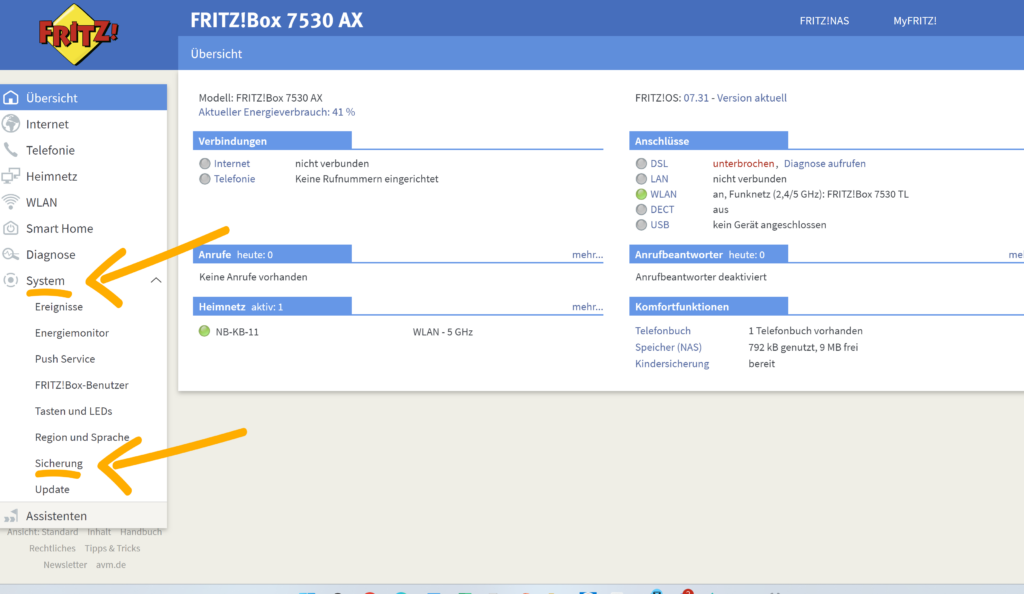1024x594 pixels.
Task: Collapse the System menu with the chevron
Action: [x=155, y=281]
